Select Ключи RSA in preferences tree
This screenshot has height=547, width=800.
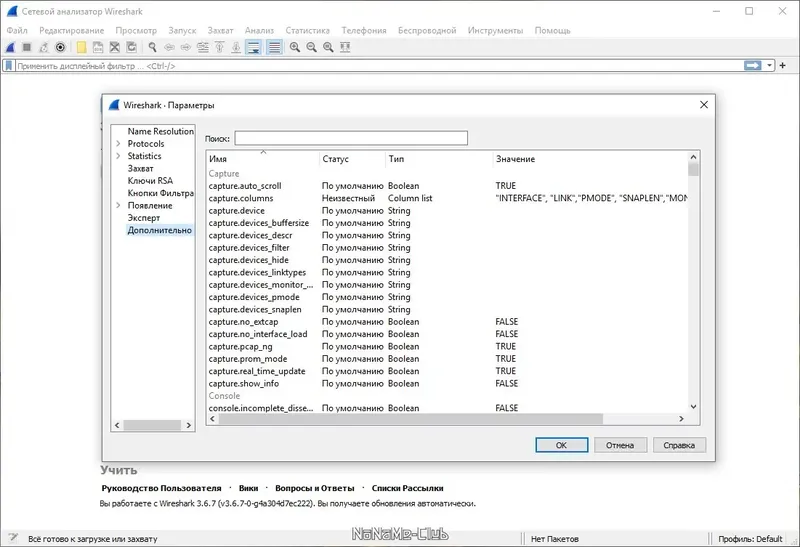(x=150, y=181)
